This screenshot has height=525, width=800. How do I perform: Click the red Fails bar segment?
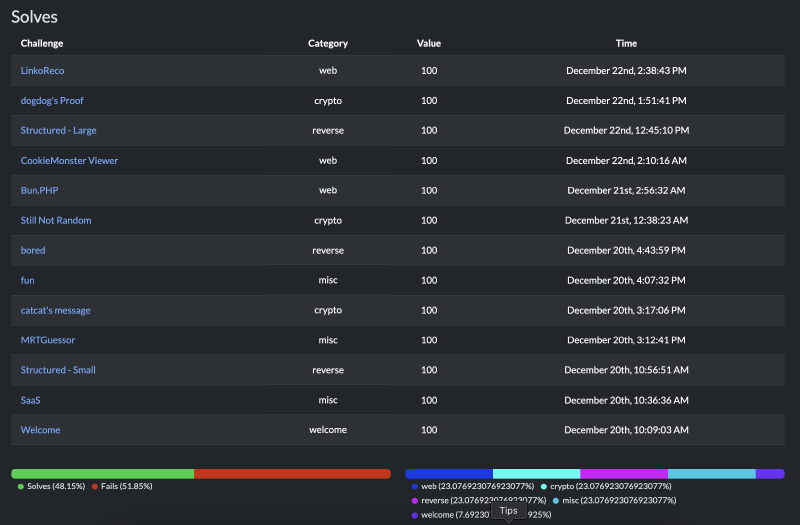(292, 473)
